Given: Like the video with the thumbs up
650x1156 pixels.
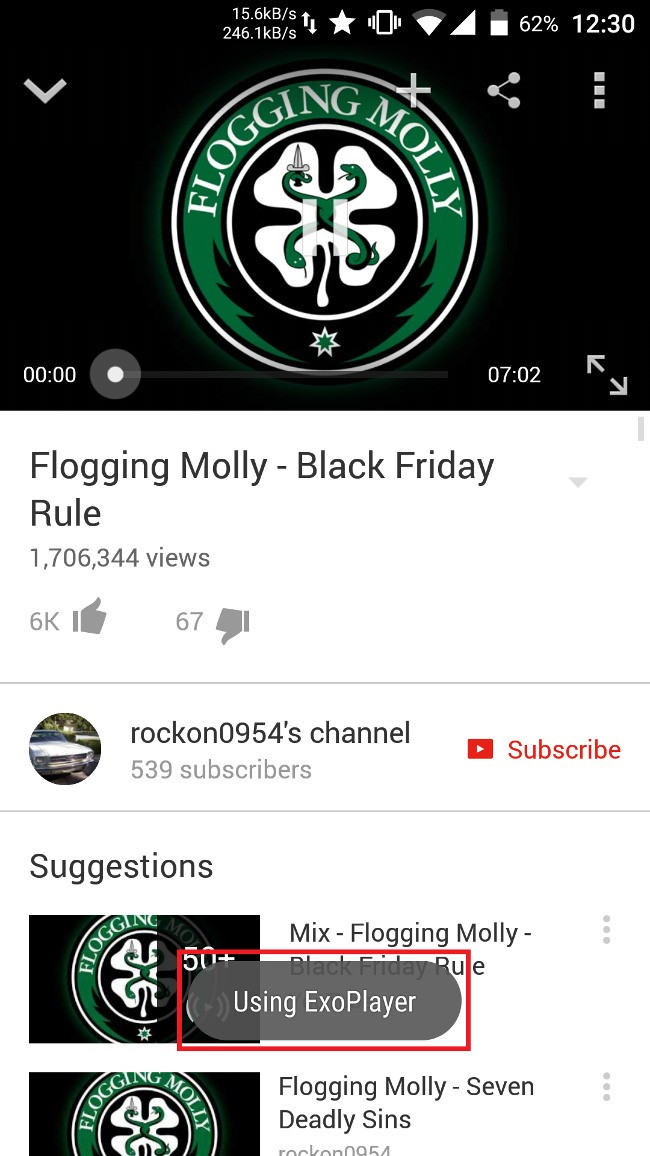Looking at the screenshot, I should click(90, 616).
